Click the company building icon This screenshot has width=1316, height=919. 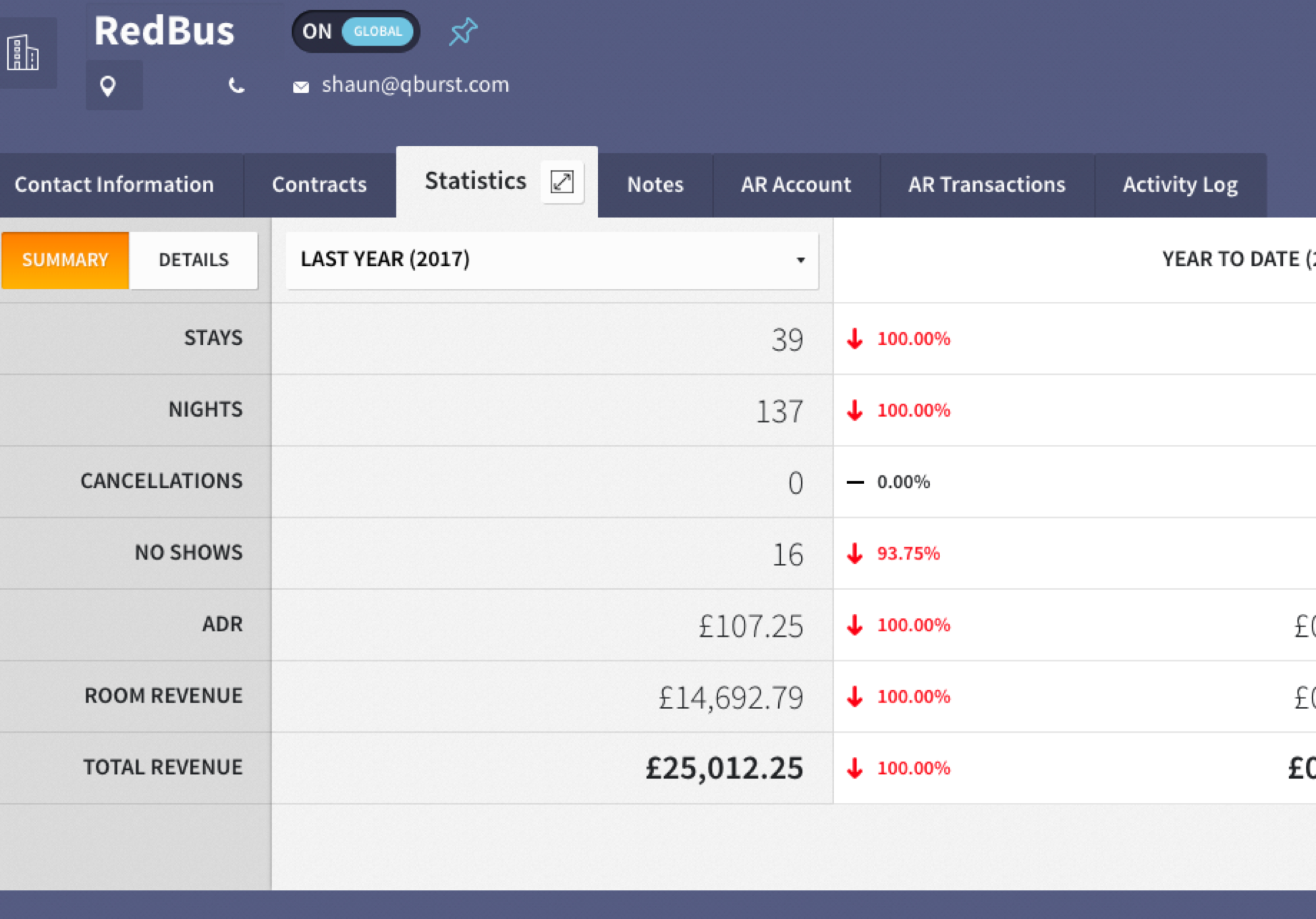pyautogui.click(x=23, y=53)
